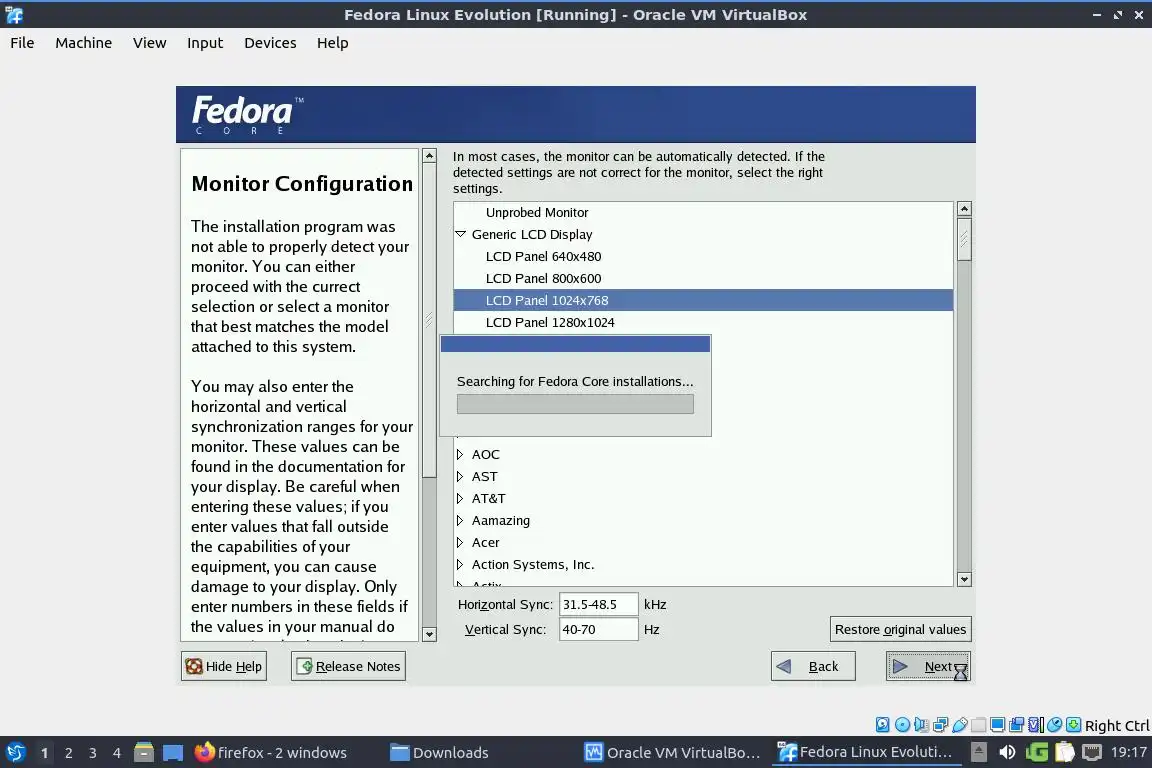
Task: Open the Devices menu
Action: point(270,43)
